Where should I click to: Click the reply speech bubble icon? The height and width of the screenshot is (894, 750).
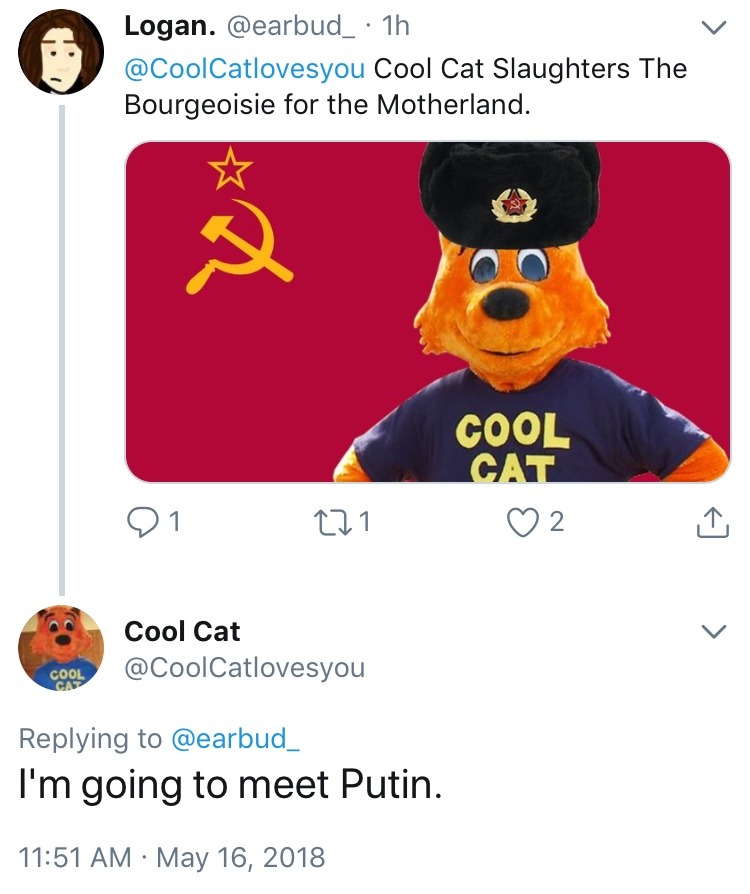click(x=144, y=521)
